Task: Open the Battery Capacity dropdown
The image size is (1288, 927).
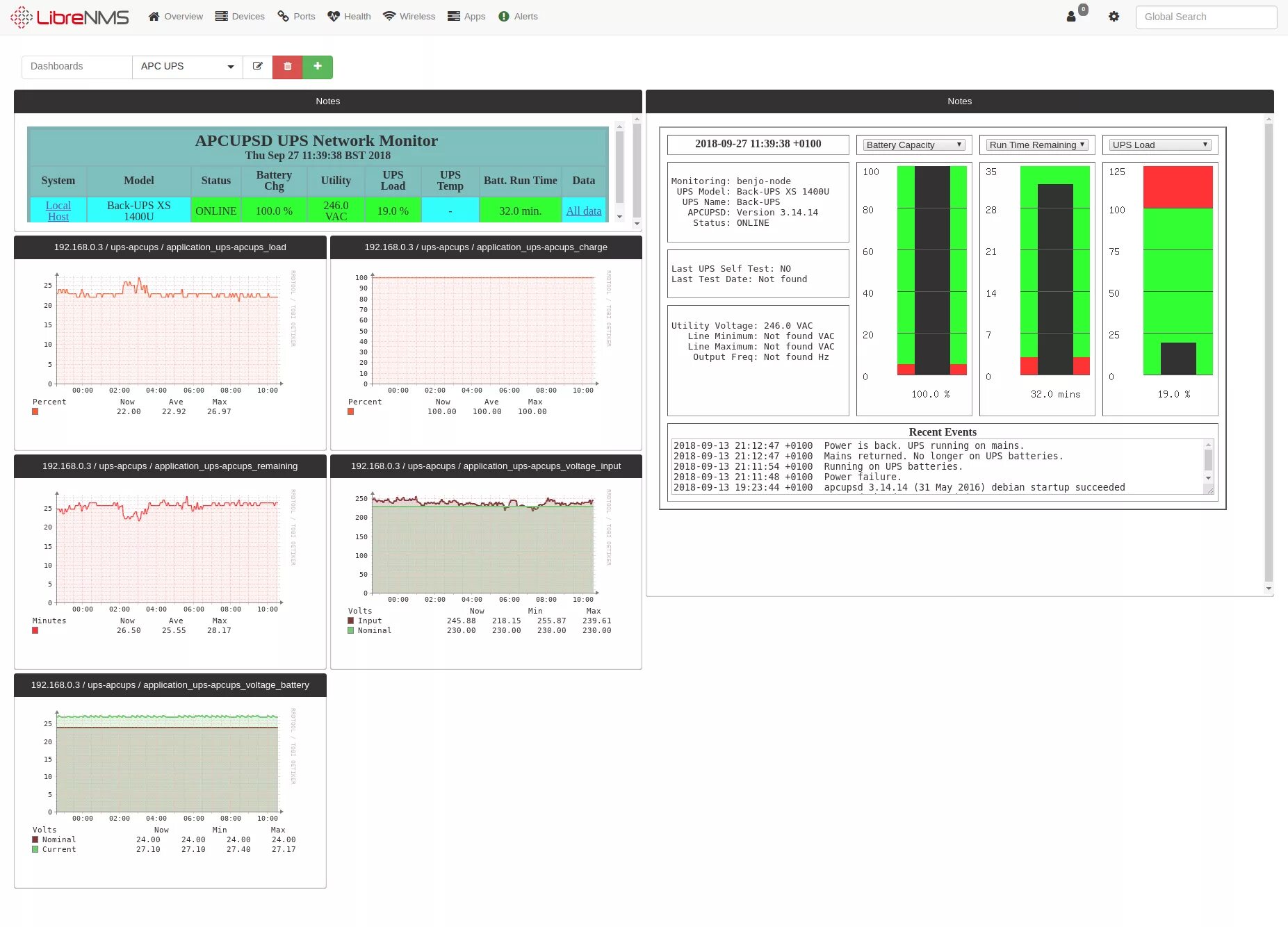Action: [x=914, y=145]
